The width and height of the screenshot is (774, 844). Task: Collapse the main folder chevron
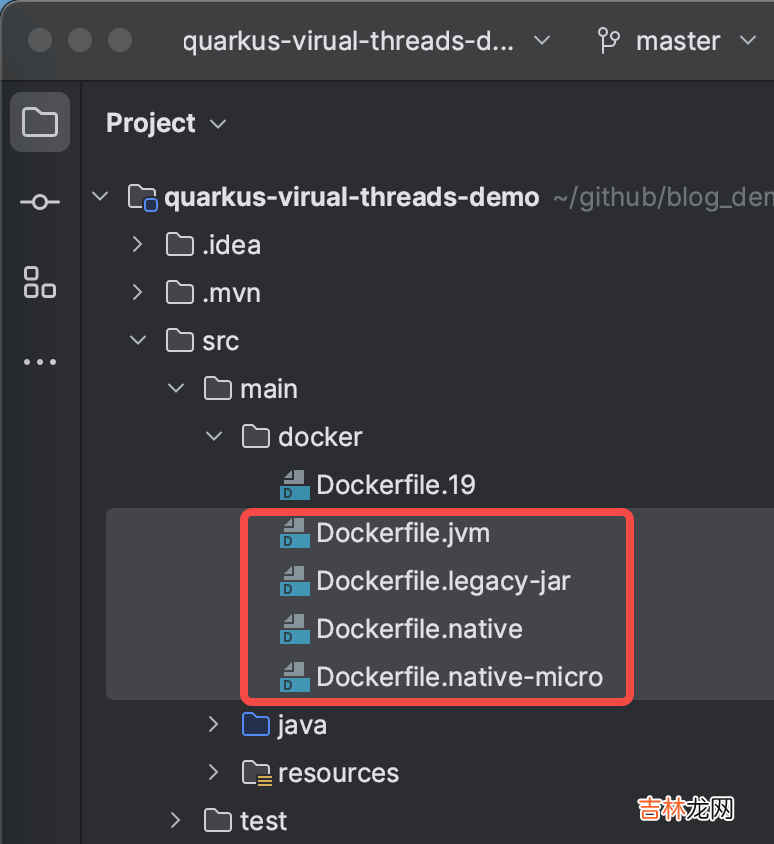click(176, 389)
